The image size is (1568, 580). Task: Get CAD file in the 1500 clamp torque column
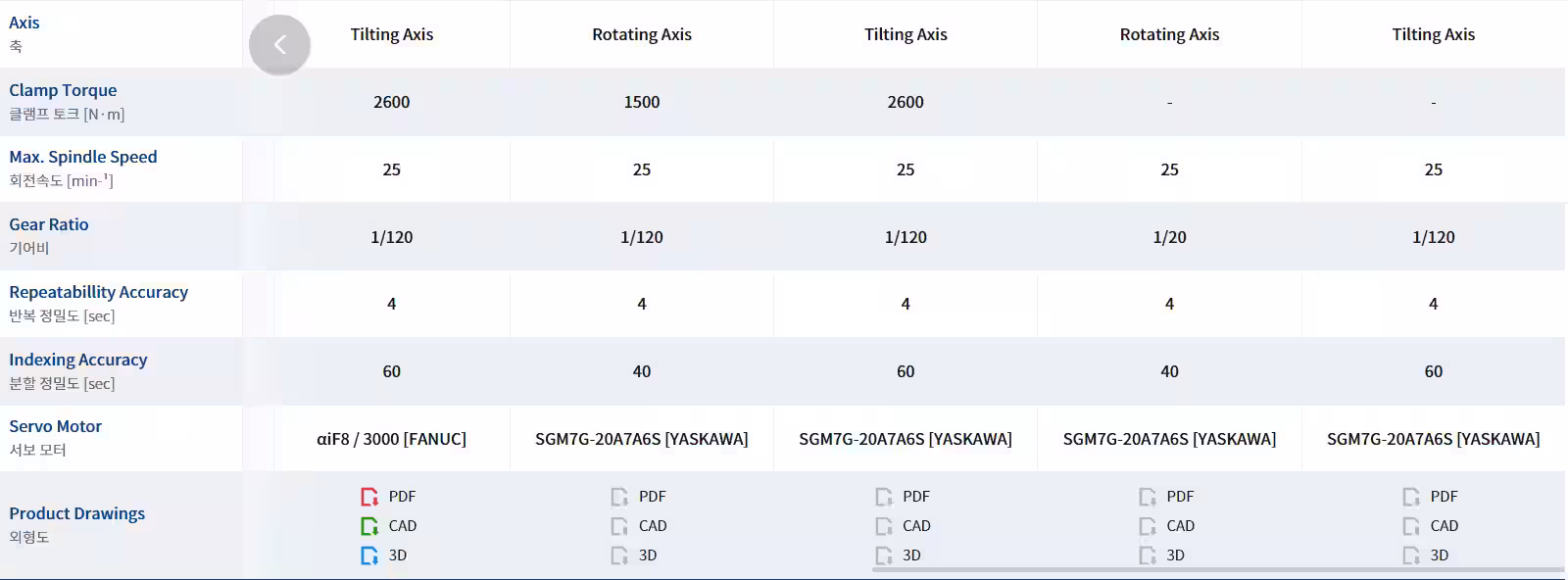pos(639,526)
